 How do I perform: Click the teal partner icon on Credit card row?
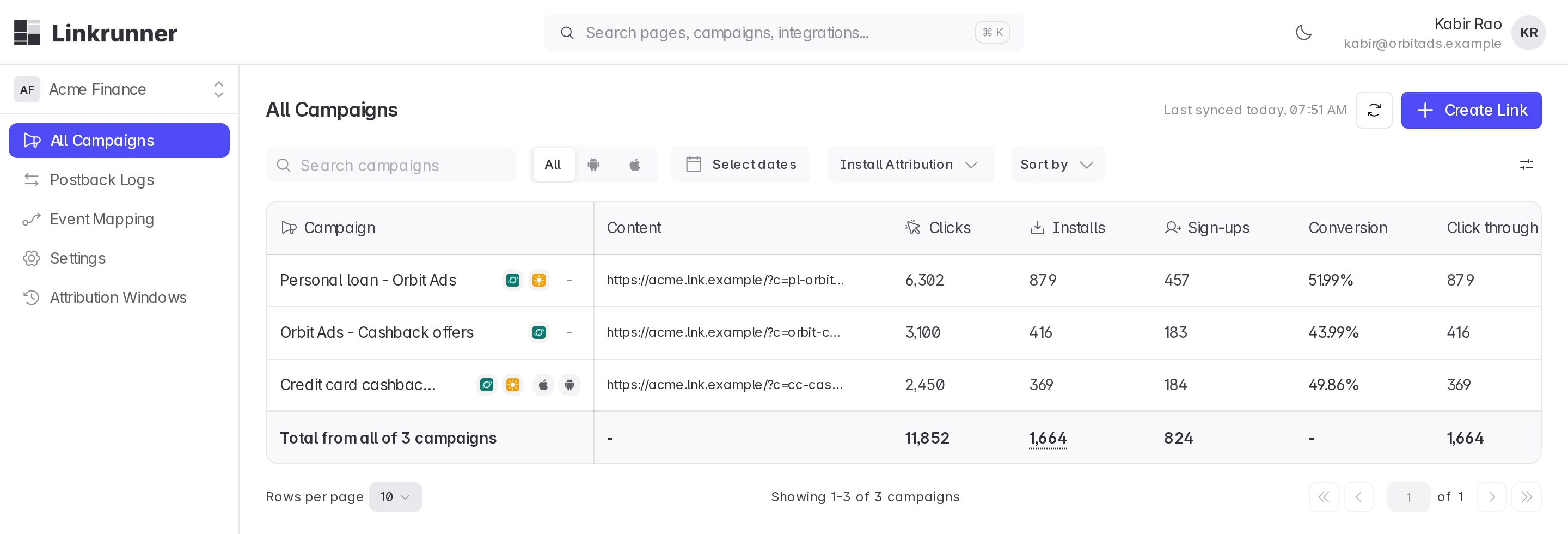tap(487, 385)
